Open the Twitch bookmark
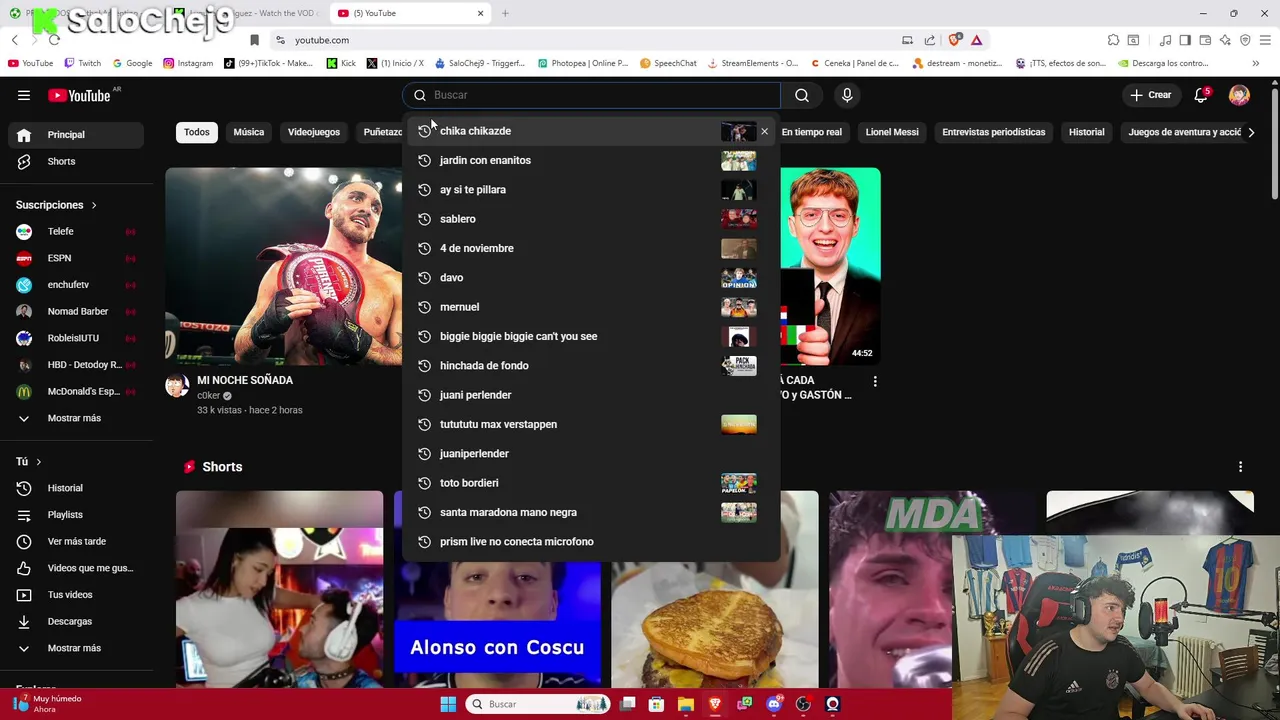The height and width of the screenshot is (720, 1280). click(82, 63)
